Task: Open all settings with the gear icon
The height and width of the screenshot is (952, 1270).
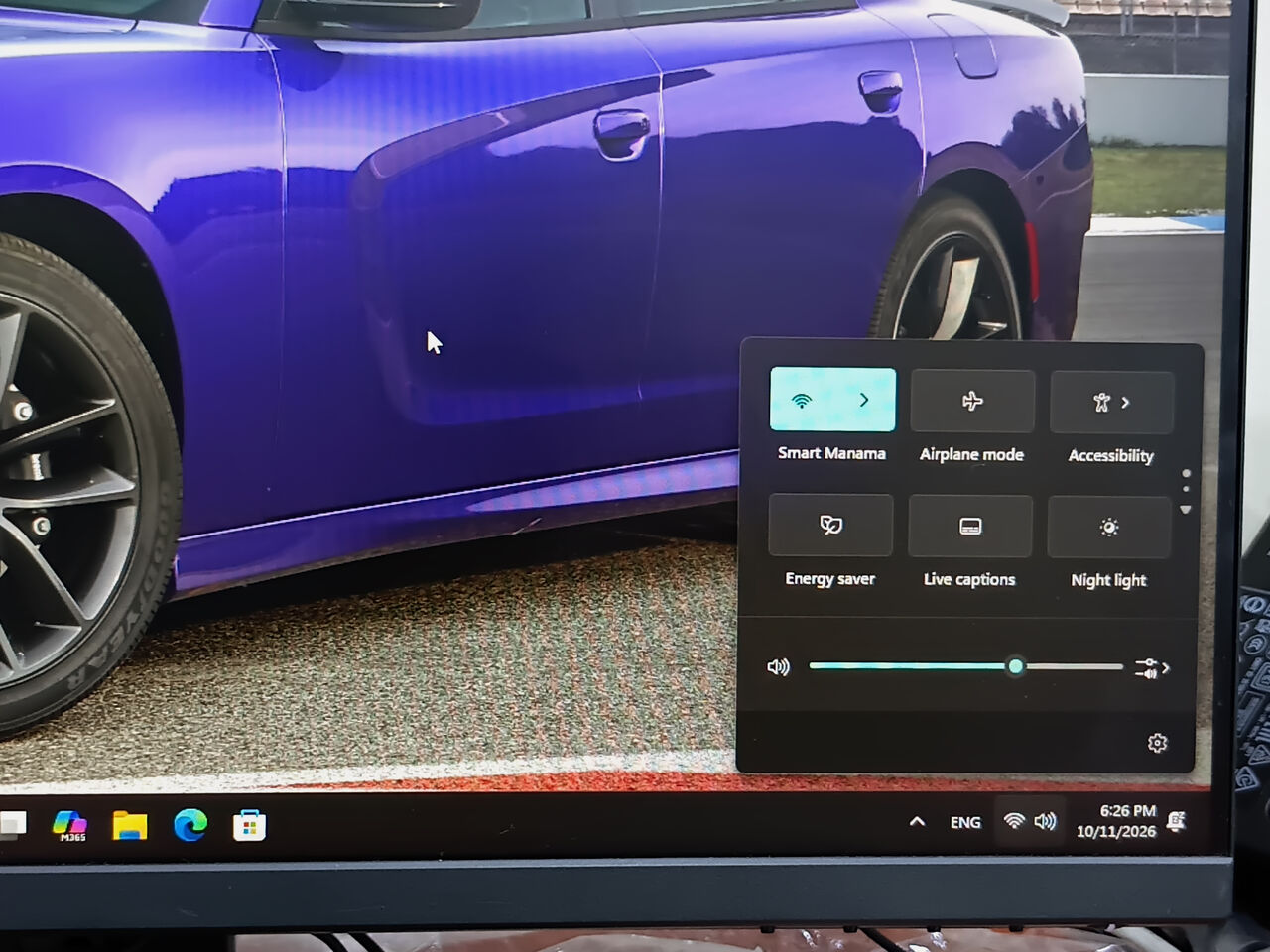Action: coord(1157,743)
